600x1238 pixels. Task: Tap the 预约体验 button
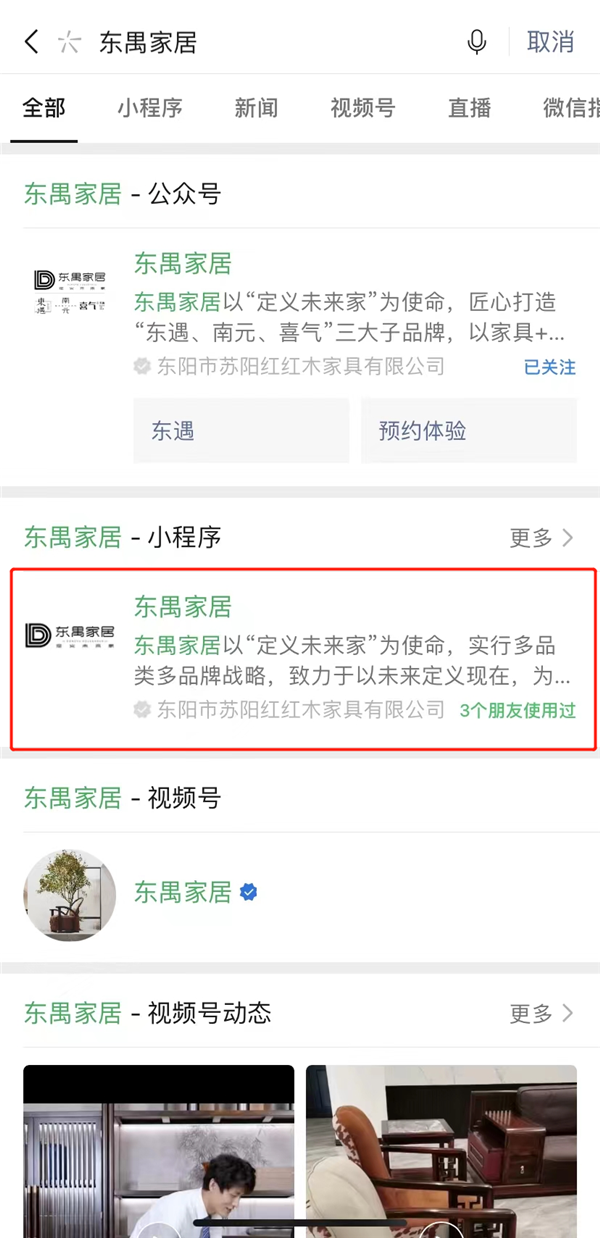[469, 431]
